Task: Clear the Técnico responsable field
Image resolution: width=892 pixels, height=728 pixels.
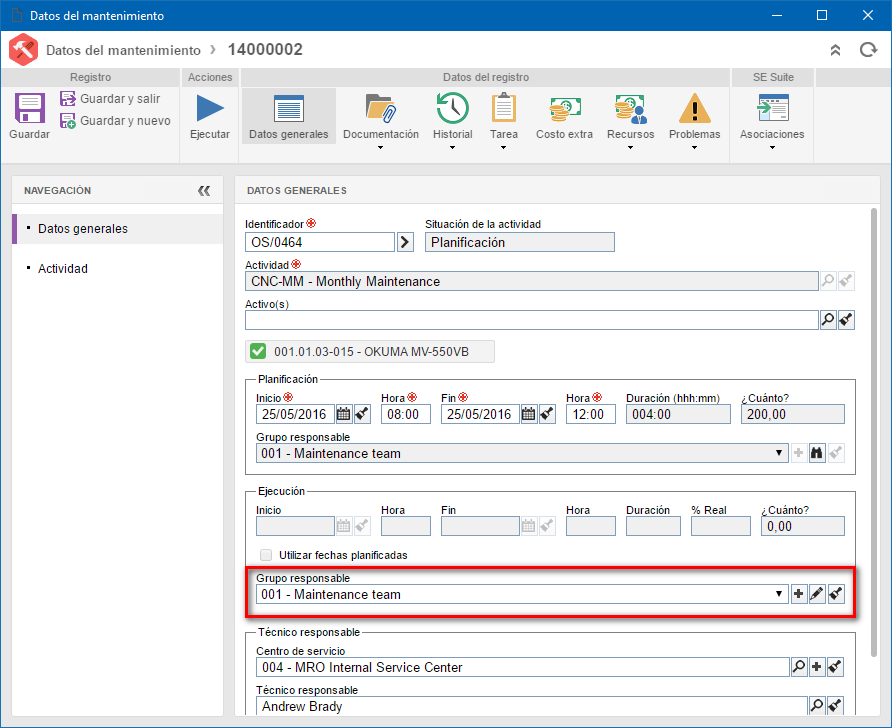Action: [835, 706]
